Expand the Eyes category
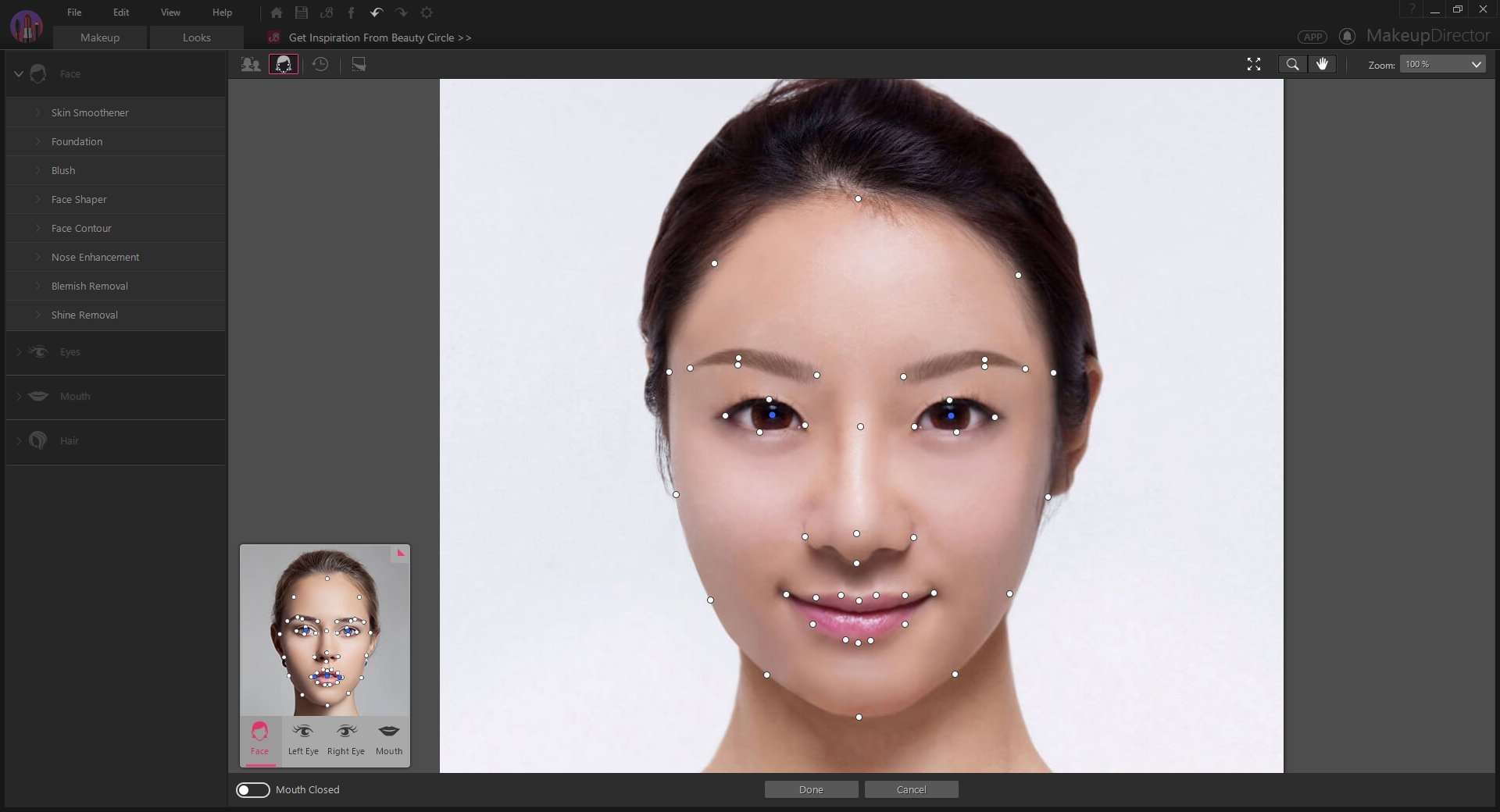 pos(20,352)
